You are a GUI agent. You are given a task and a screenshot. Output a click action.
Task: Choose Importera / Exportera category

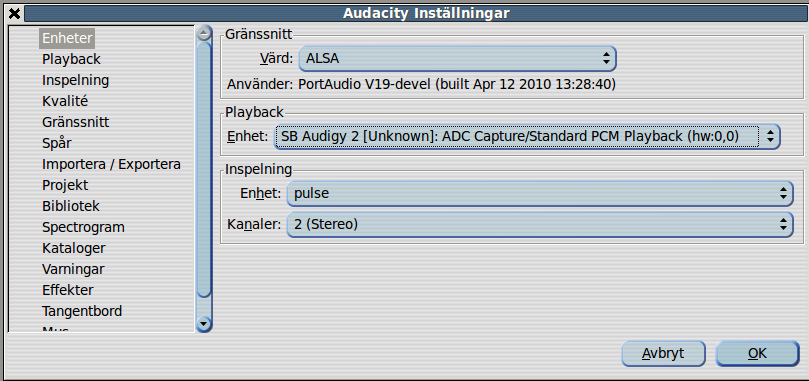pyautogui.click(x=111, y=164)
